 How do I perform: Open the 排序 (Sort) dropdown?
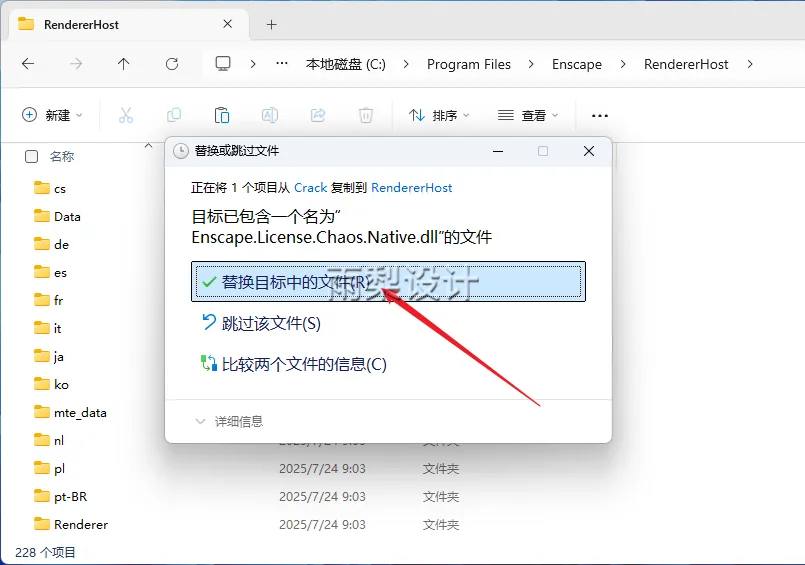click(x=439, y=115)
